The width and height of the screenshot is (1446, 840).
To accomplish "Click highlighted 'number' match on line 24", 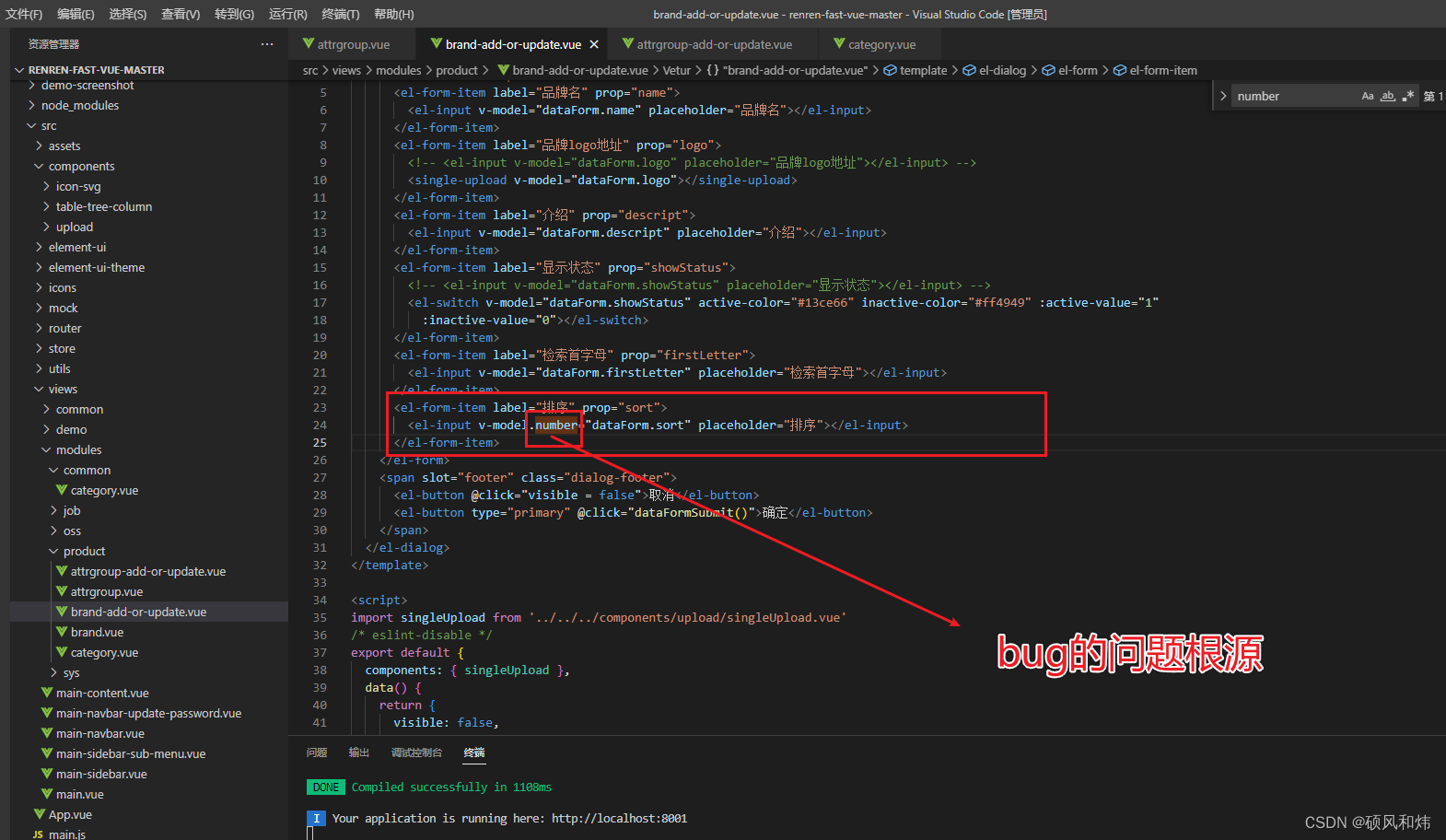I will pyautogui.click(x=556, y=426).
